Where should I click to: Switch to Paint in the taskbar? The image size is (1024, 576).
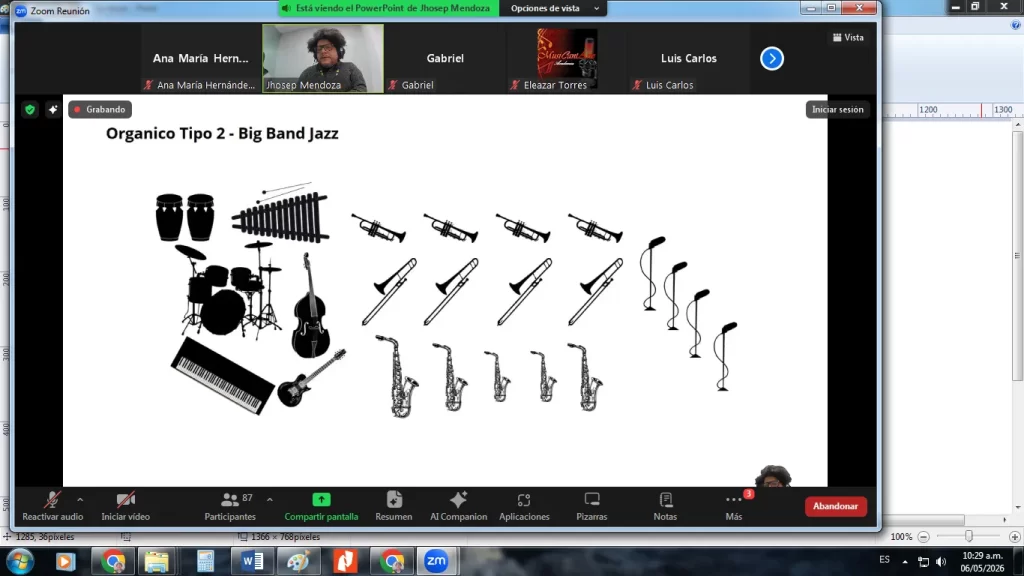point(298,561)
